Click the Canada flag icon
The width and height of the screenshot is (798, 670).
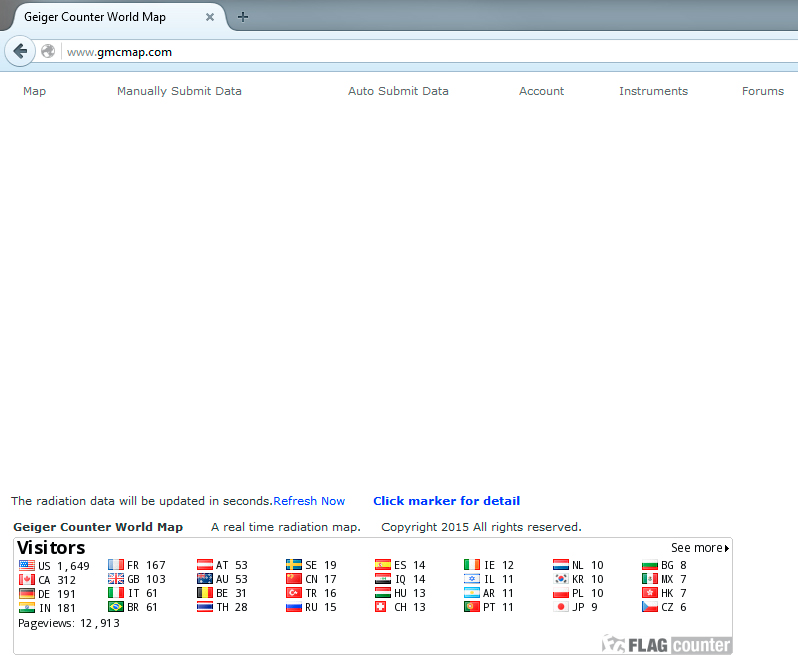pyautogui.click(x=27, y=579)
